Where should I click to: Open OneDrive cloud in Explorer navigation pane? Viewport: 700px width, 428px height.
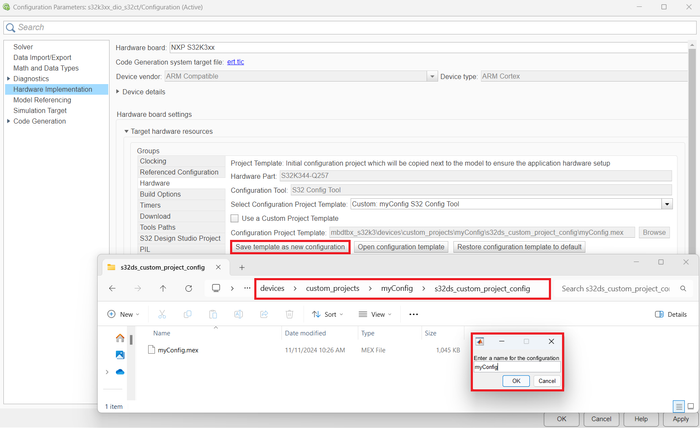point(120,372)
